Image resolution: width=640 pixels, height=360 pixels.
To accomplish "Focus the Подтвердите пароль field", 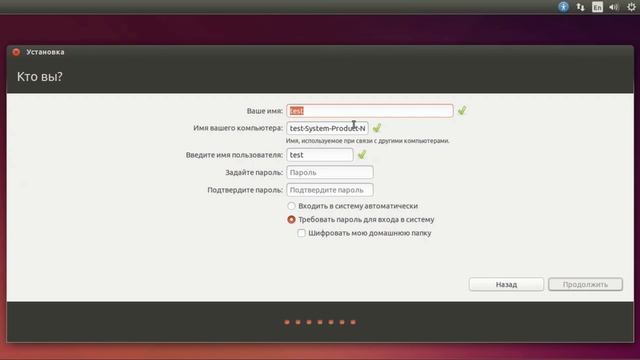I will 330,190.
